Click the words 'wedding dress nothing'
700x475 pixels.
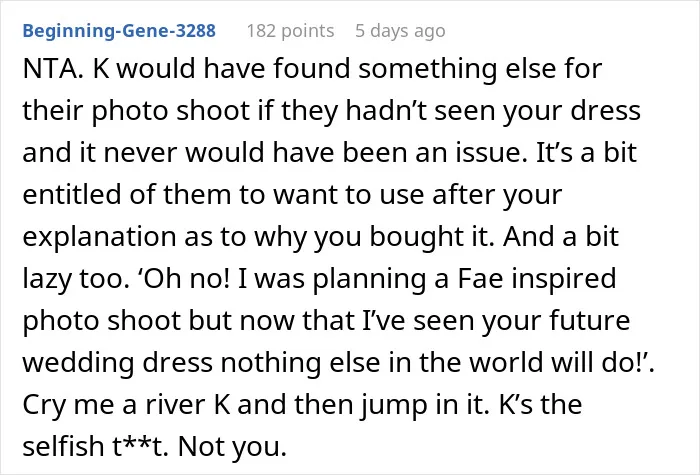[x=171, y=362]
